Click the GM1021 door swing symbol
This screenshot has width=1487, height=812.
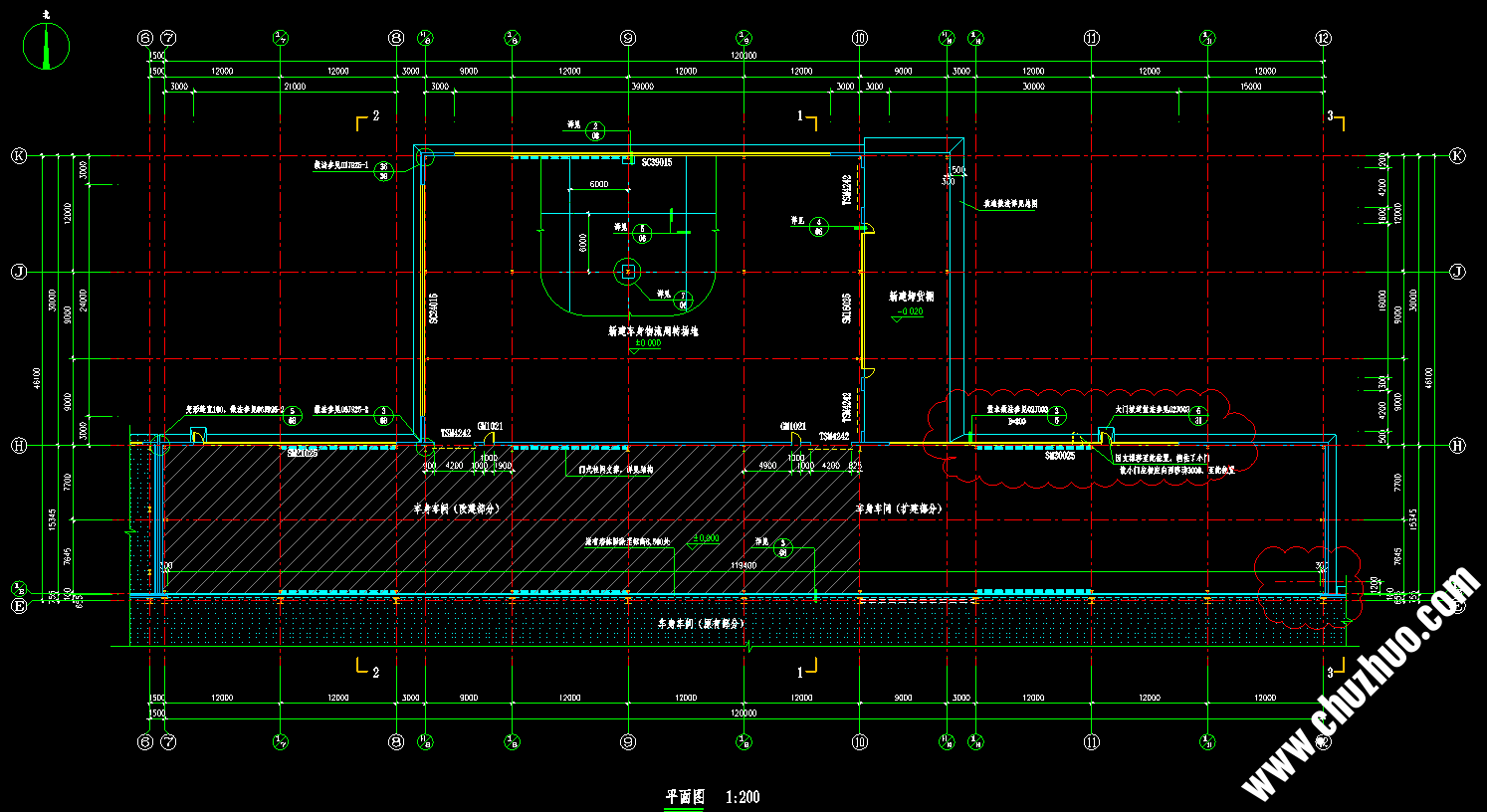[x=489, y=436]
